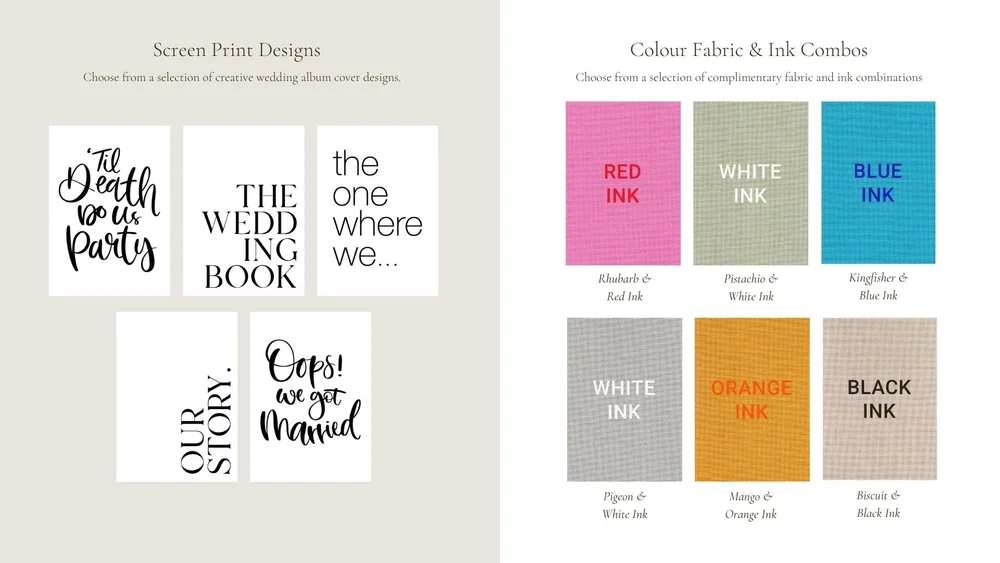Pick the Mango orange fabric swatch
1000x563 pixels.
pos(752,399)
